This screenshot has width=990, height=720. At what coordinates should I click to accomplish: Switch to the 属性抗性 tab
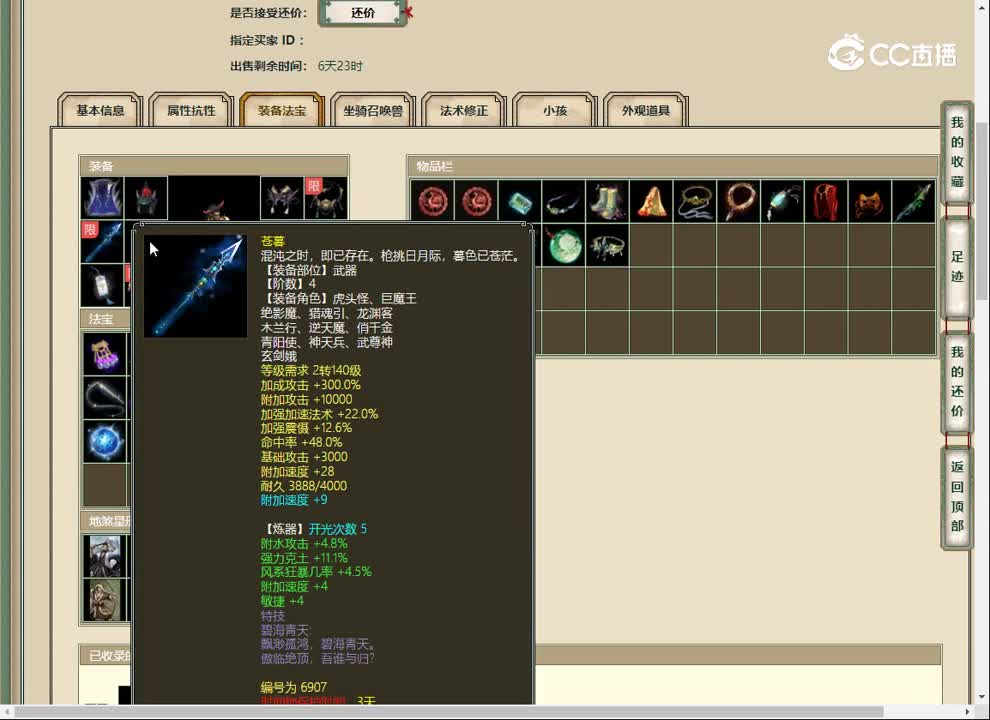click(191, 110)
